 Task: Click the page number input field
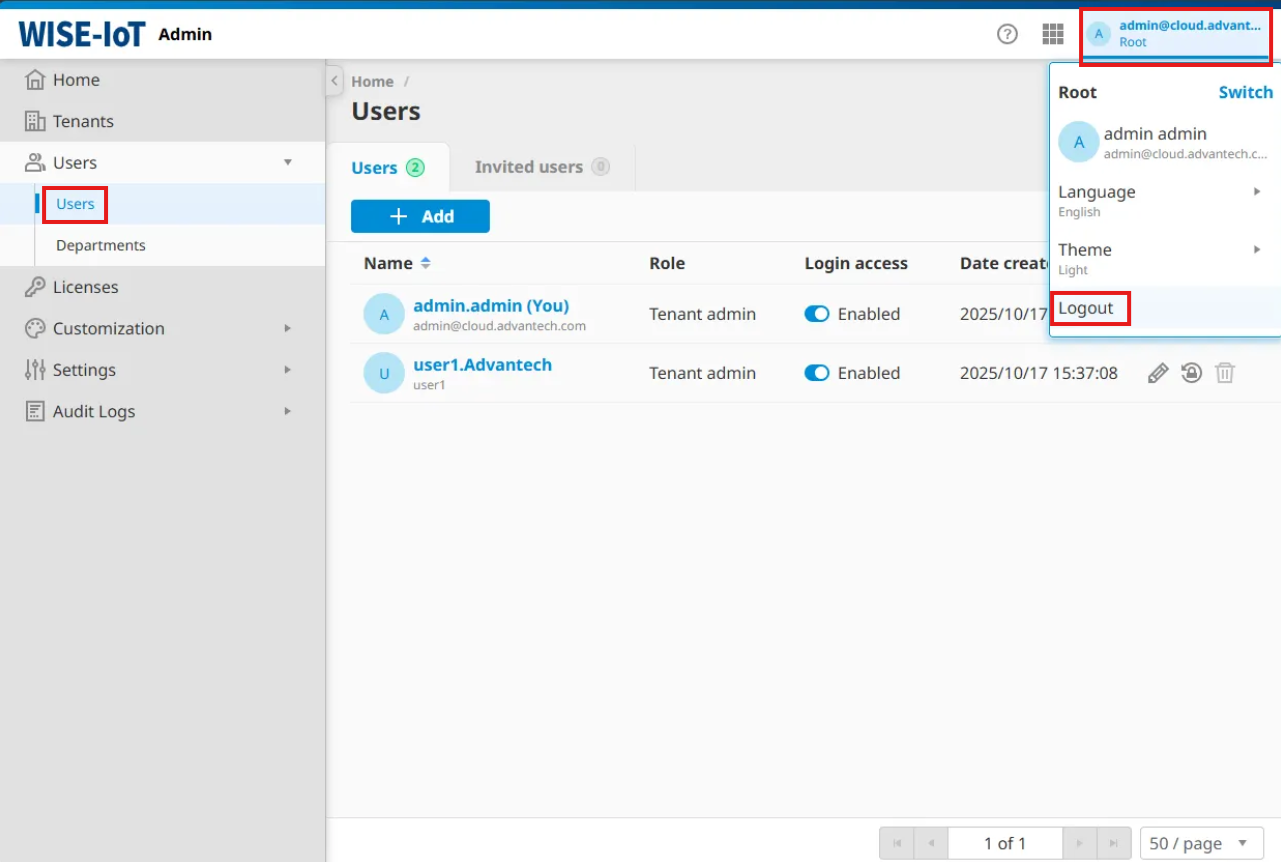coord(1004,843)
